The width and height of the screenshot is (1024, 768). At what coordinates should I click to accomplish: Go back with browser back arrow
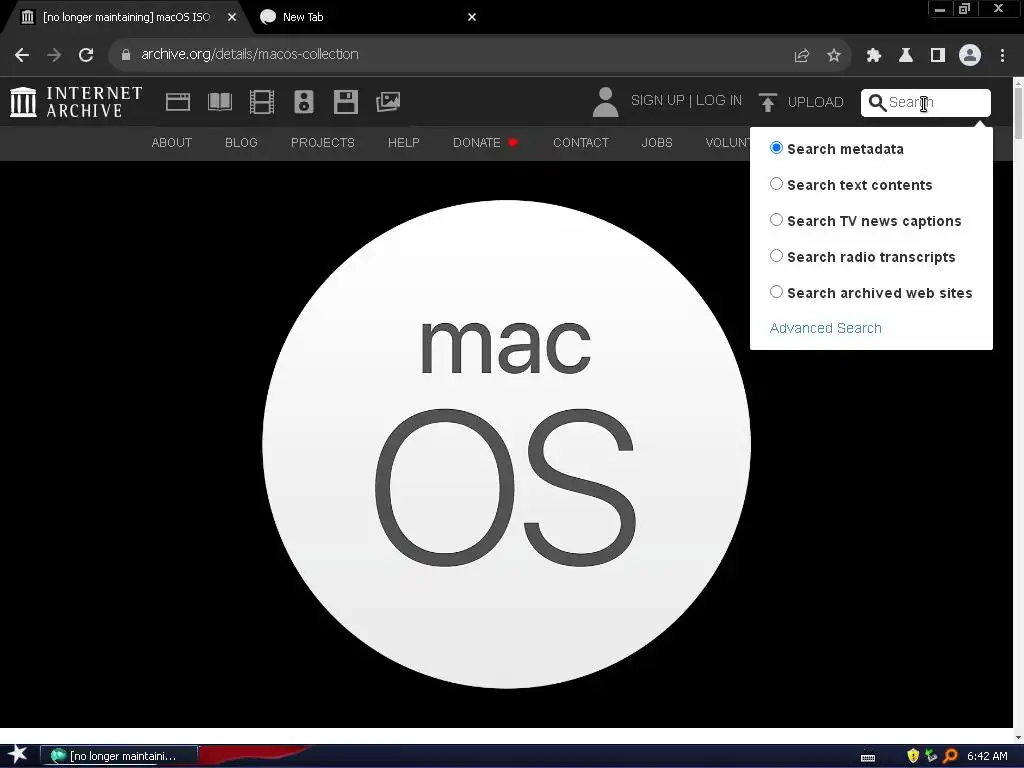coord(22,55)
